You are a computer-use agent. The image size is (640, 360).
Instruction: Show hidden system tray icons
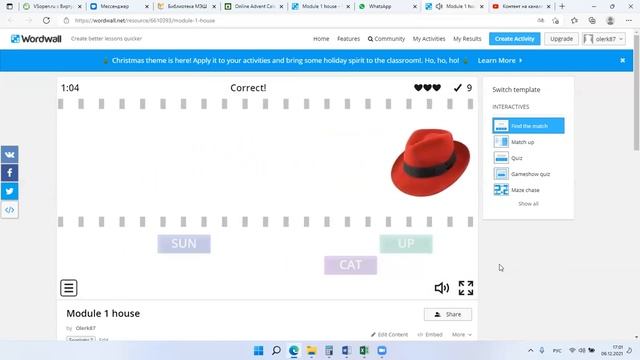530,351
